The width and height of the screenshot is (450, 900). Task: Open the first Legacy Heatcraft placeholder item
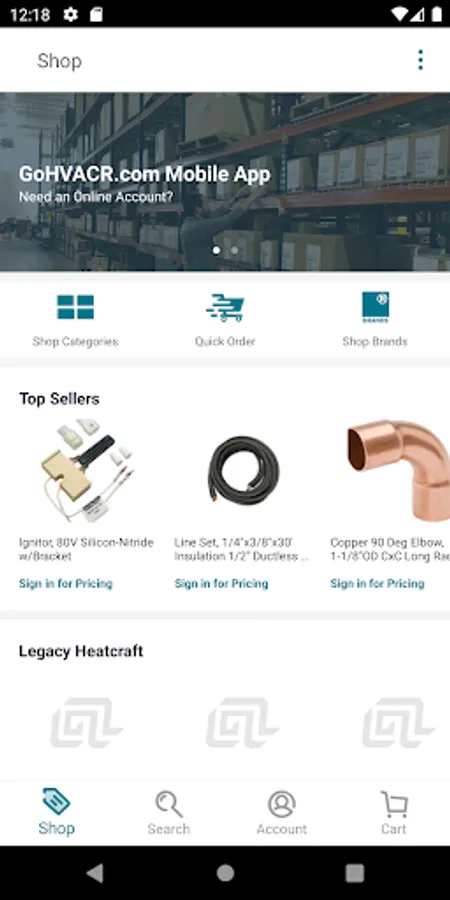pos(86,723)
